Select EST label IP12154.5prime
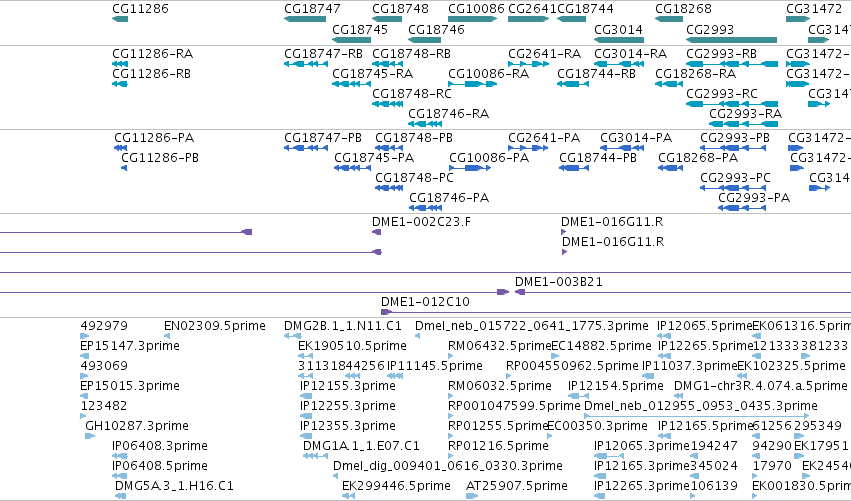Viewport: 851px width, 501px height. pyautogui.click(x=615, y=385)
